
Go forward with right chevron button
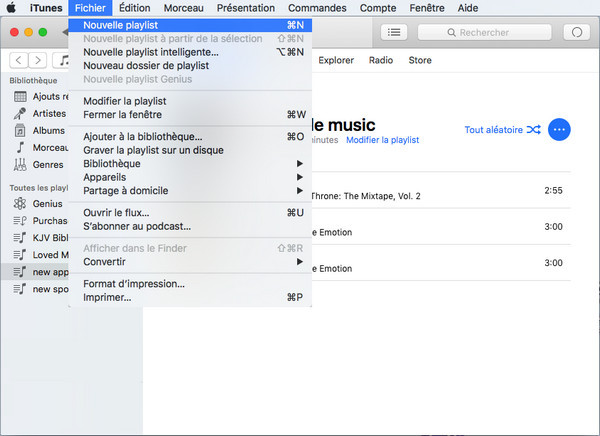tap(38, 60)
